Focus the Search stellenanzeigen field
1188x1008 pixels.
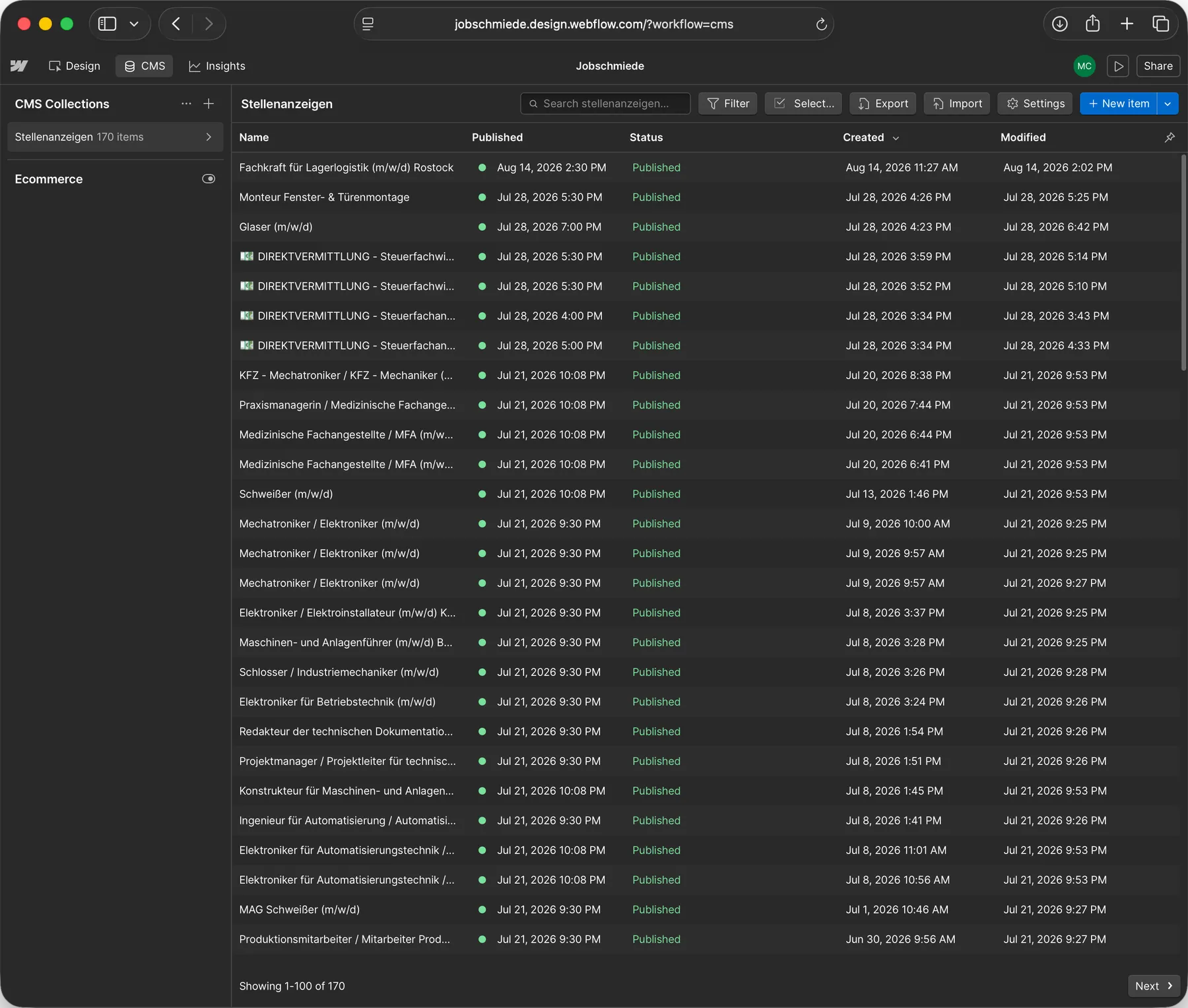pos(605,104)
